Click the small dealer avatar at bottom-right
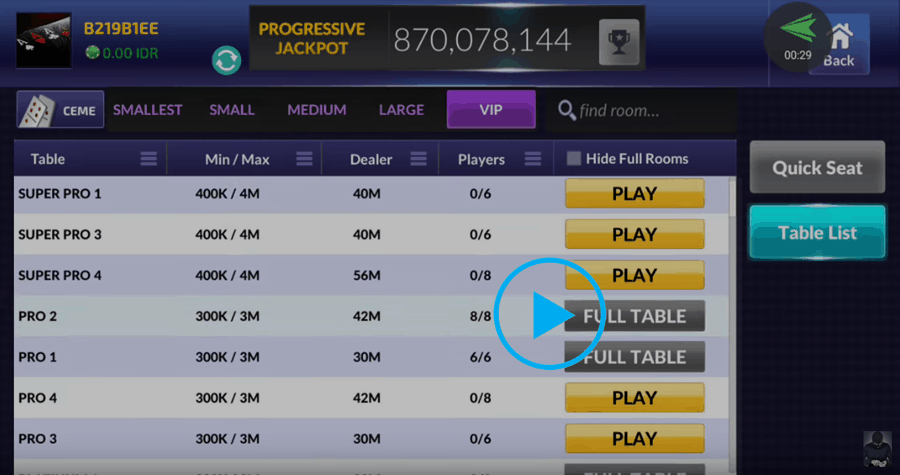Image resolution: width=900 pixels, height=475 pixels. tap(878, 449)
